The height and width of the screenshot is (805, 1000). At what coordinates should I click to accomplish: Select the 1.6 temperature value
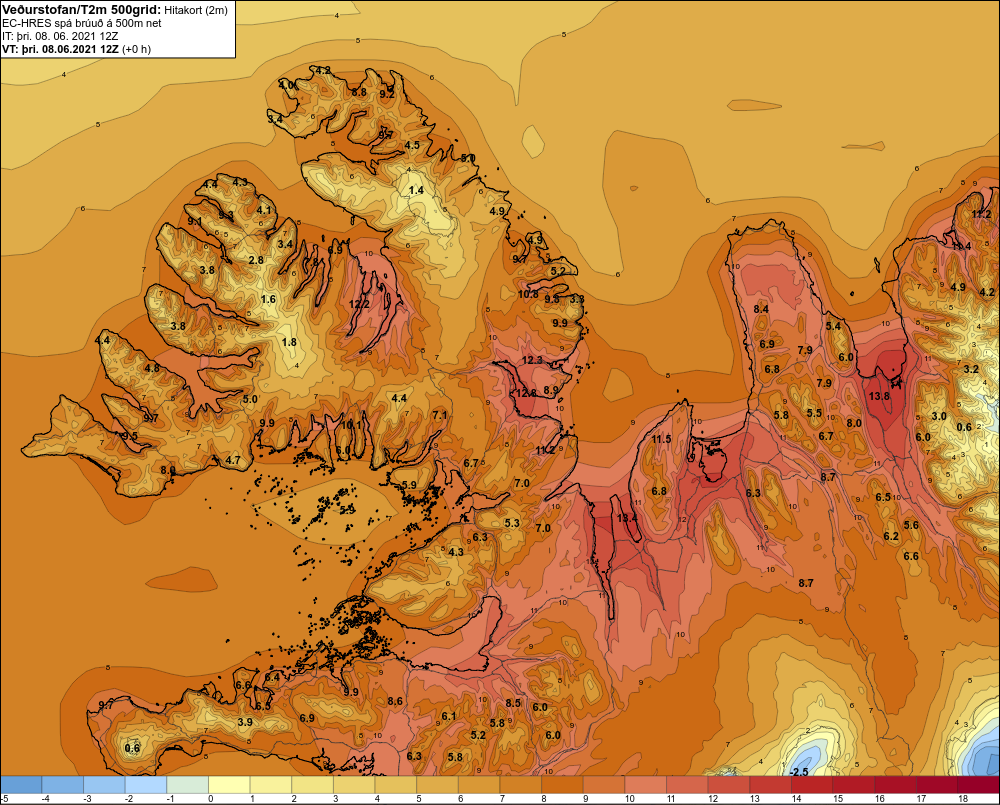coord(268,299)
